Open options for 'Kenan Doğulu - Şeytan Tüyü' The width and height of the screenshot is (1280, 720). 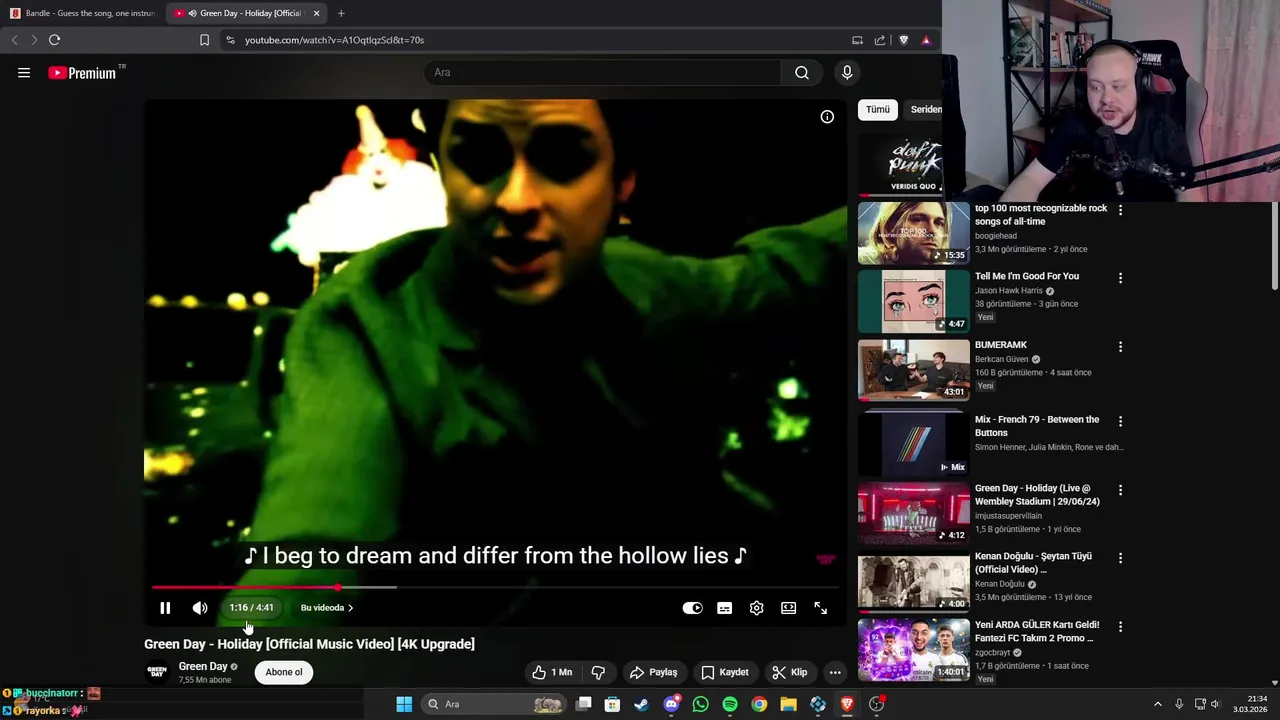pyautogui.click(x=1120, y=558)
